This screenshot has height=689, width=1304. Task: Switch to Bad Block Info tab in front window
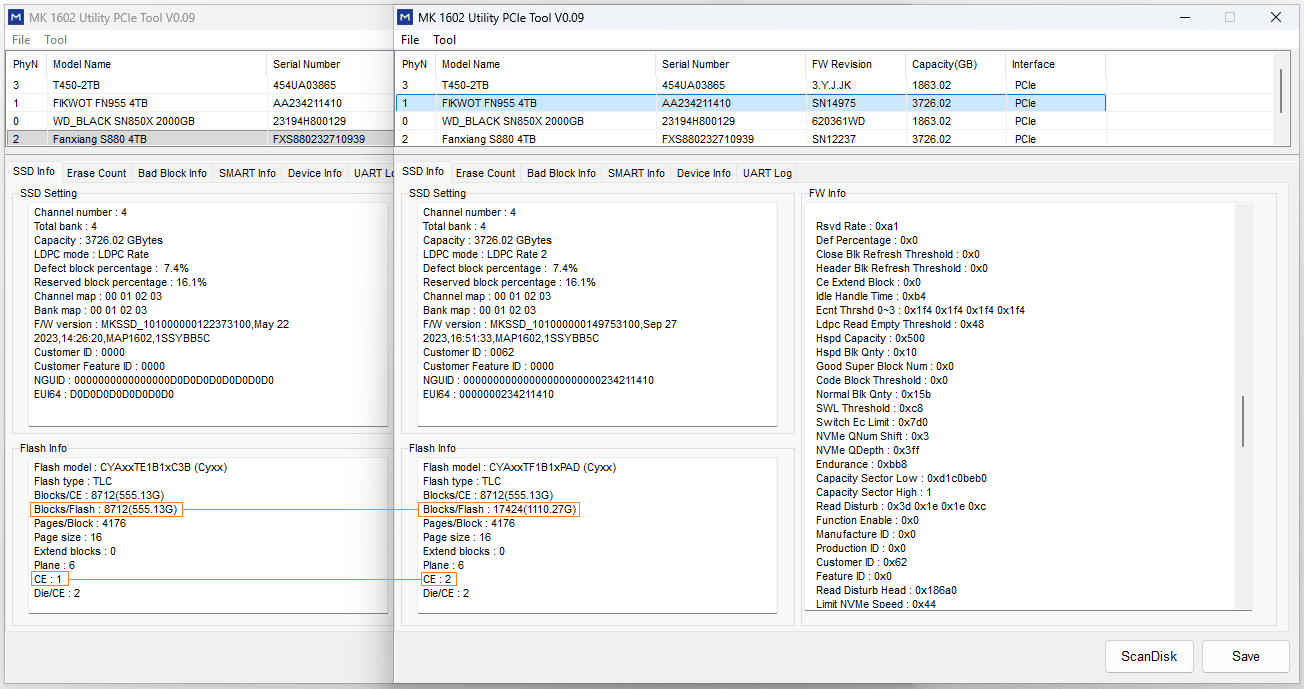tap(561, 173)
